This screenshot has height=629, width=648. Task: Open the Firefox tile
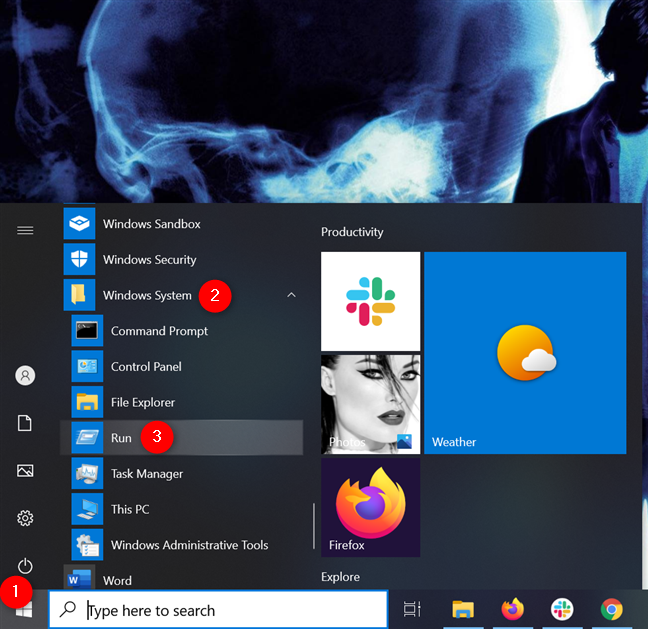point(370,507)
